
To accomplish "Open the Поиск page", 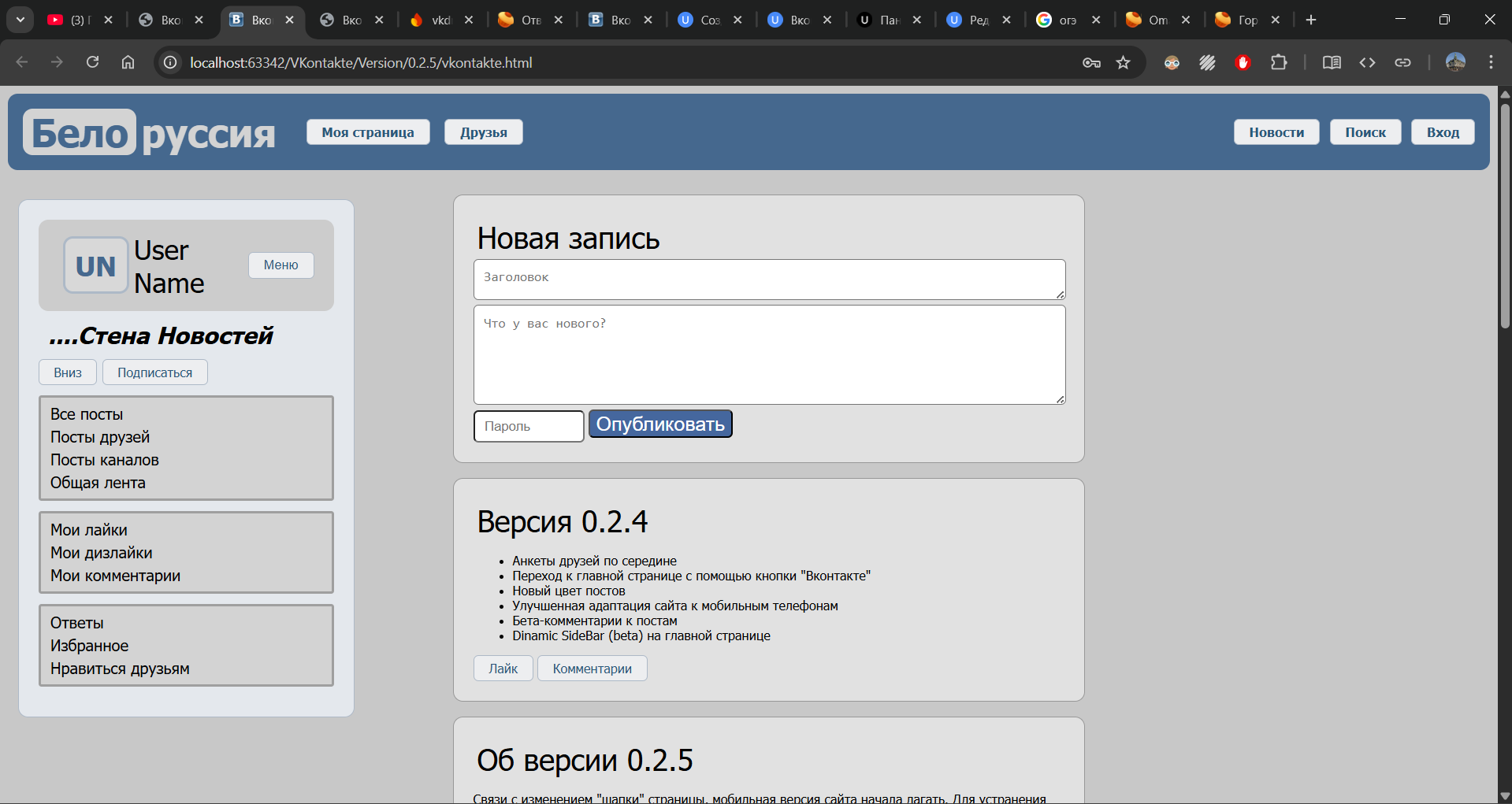I will (x=1365, y=132).
